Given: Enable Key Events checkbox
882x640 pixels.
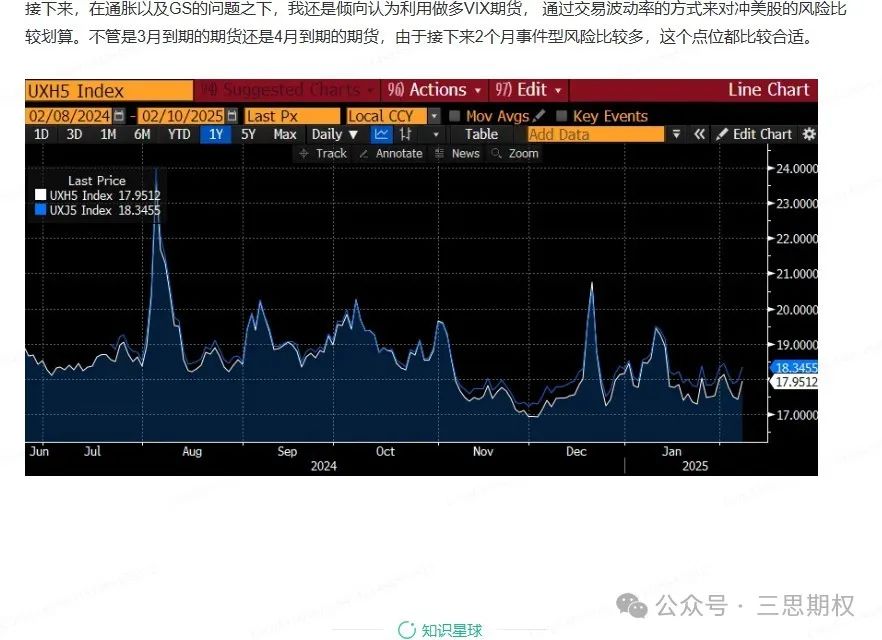Looking at the screenshot, I should tap(561, 116).
